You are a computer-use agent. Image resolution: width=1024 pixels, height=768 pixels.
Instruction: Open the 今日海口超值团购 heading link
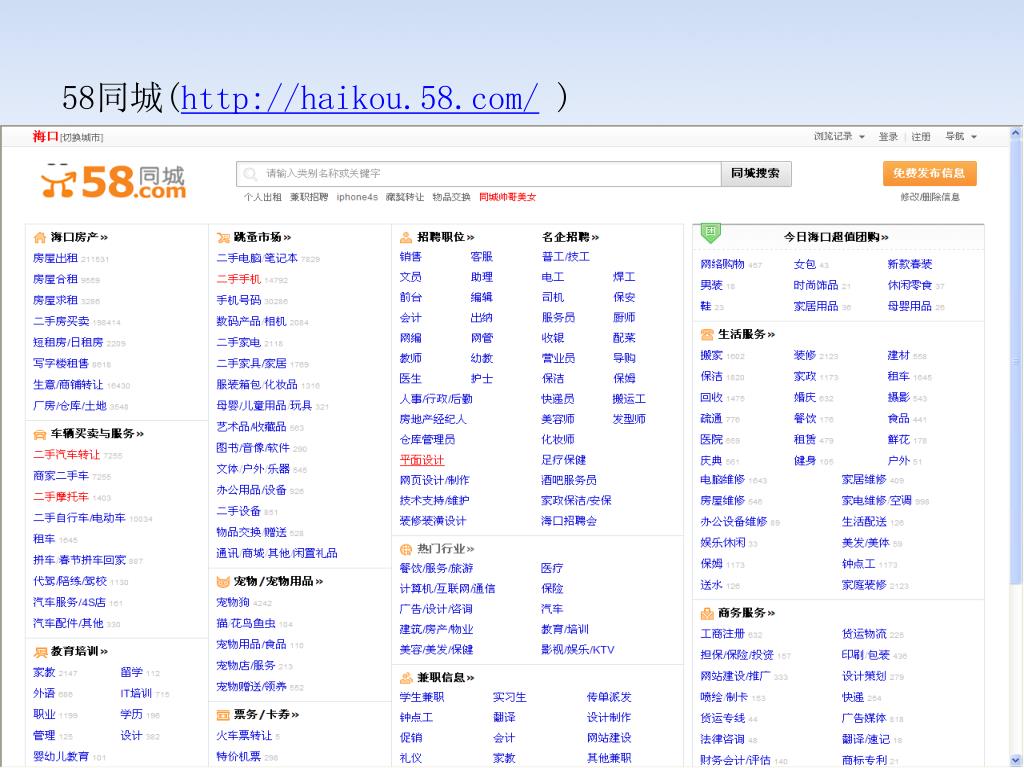tap(836, 237)
